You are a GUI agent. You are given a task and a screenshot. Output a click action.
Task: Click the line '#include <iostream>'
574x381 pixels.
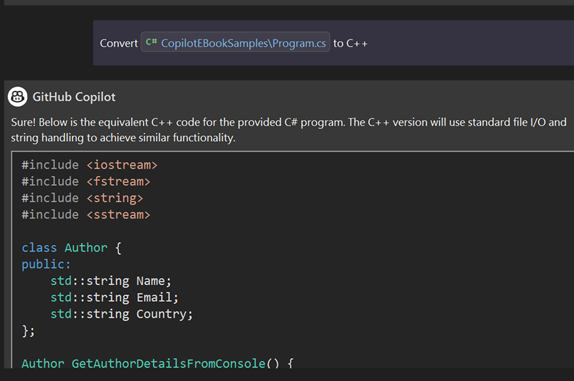pyautogui.click(x=89, y=165)
